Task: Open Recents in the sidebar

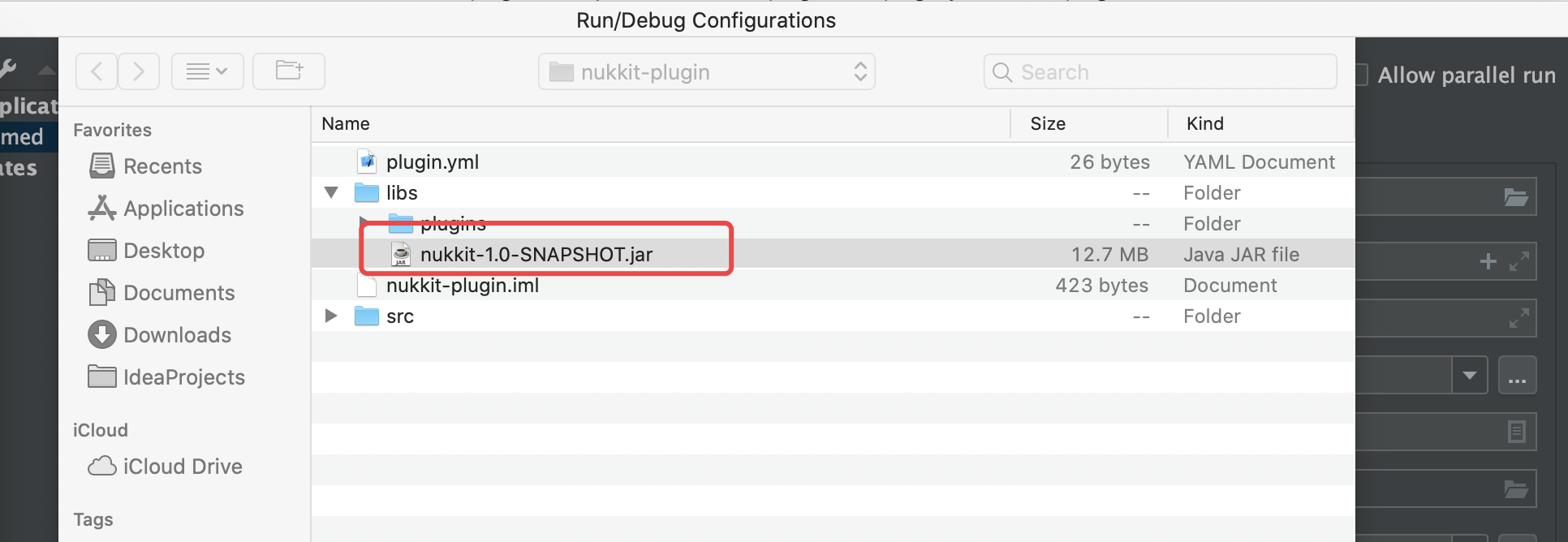Action: tap(162, 166)
